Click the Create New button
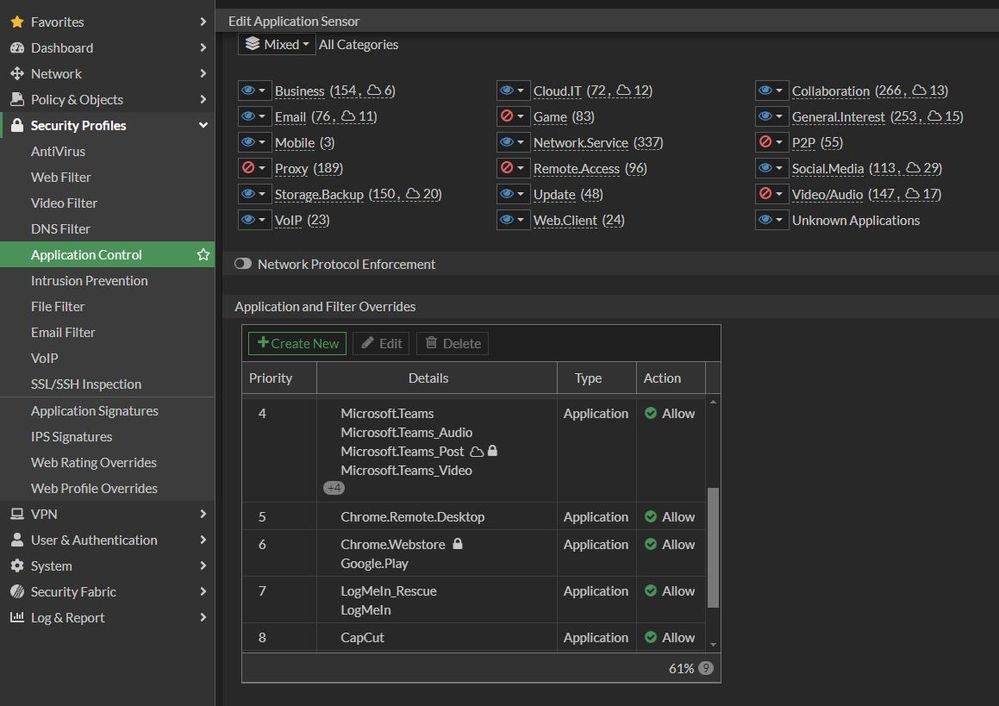 point(297,343)
